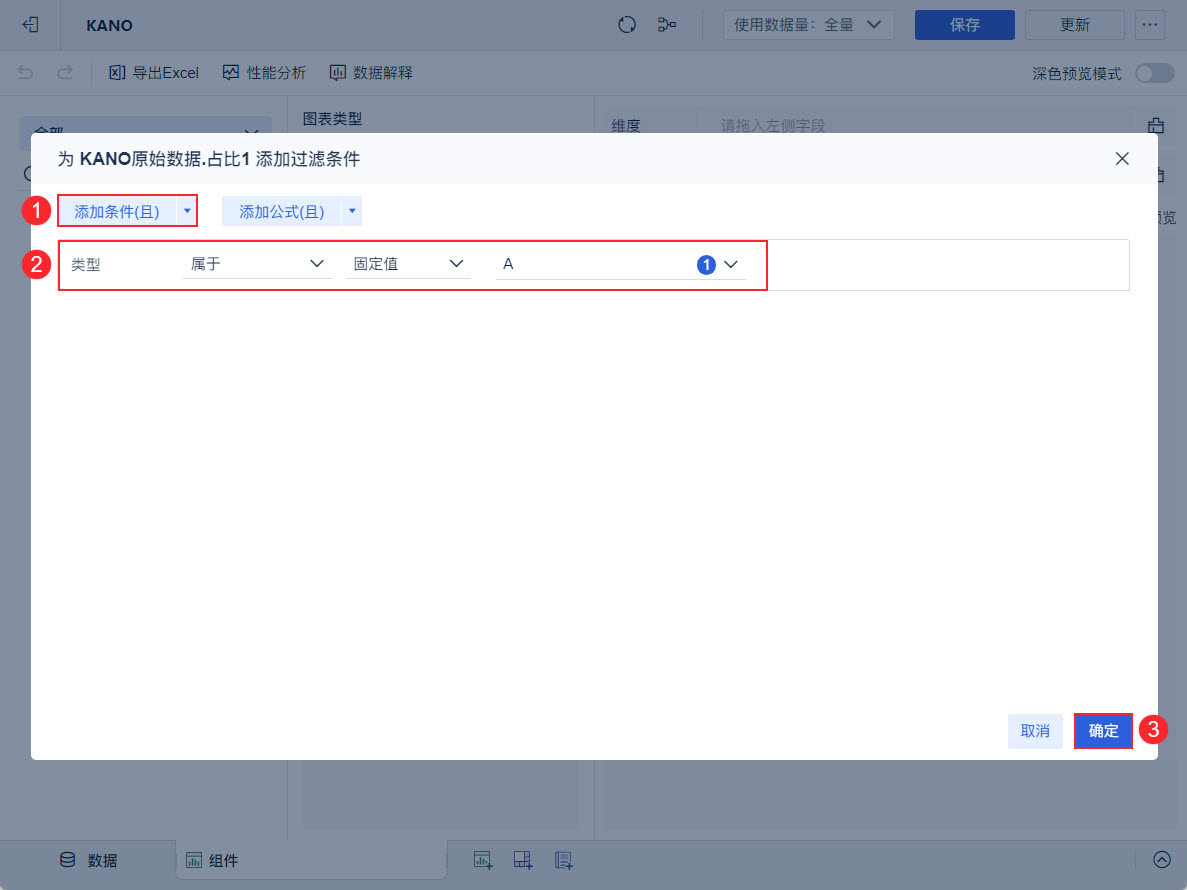
Task: Open the data lineage flow icon
Action: click(667, 25)
